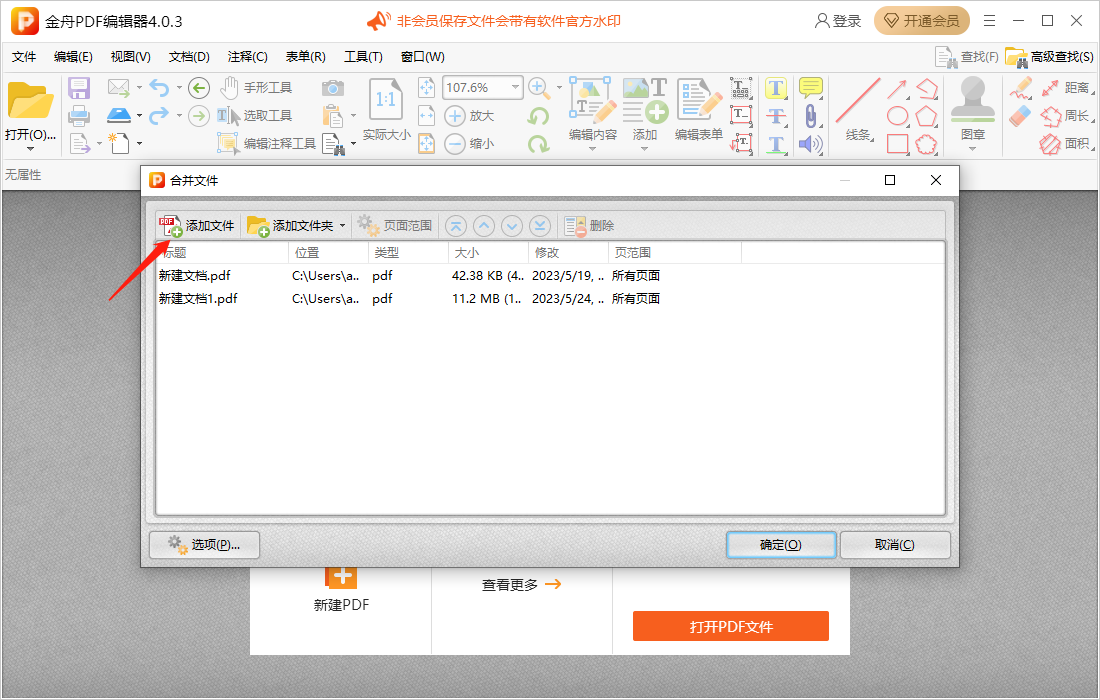Open 选项(P)... button

pos(204,545)
